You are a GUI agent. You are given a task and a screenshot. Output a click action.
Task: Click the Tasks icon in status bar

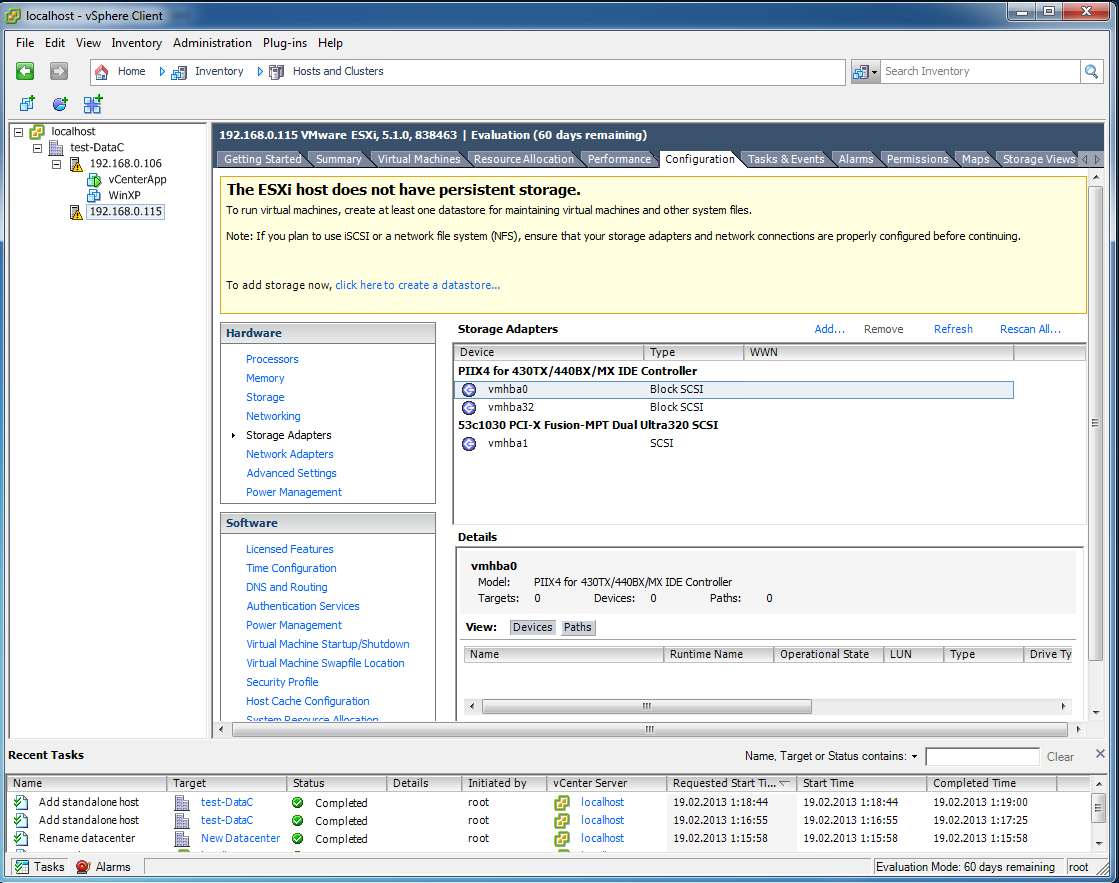22,867
